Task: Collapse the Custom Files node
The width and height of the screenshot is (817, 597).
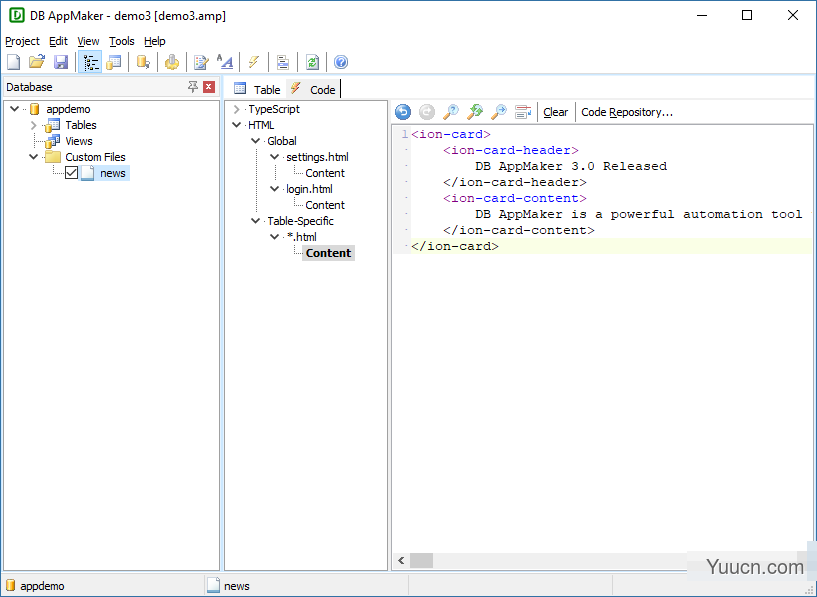Action: tap(33, 157)
